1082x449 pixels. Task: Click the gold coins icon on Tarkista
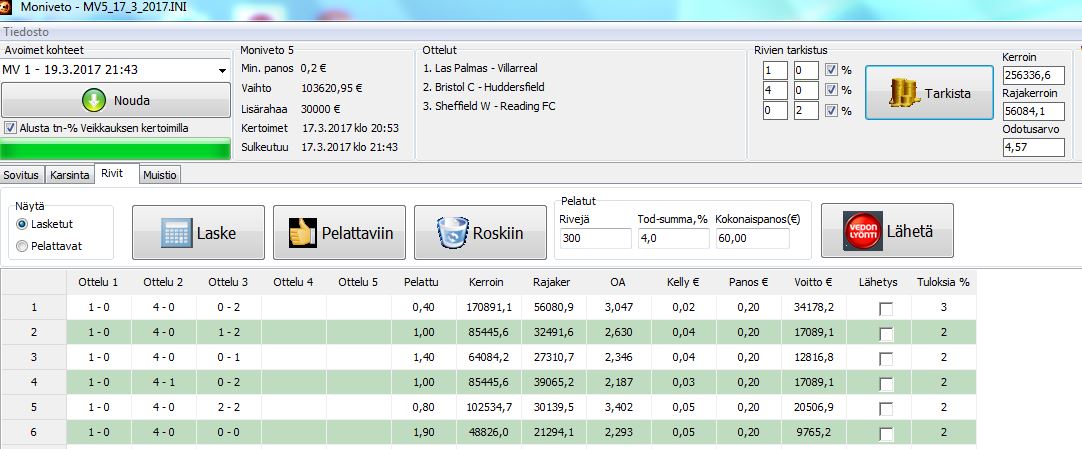905,93
